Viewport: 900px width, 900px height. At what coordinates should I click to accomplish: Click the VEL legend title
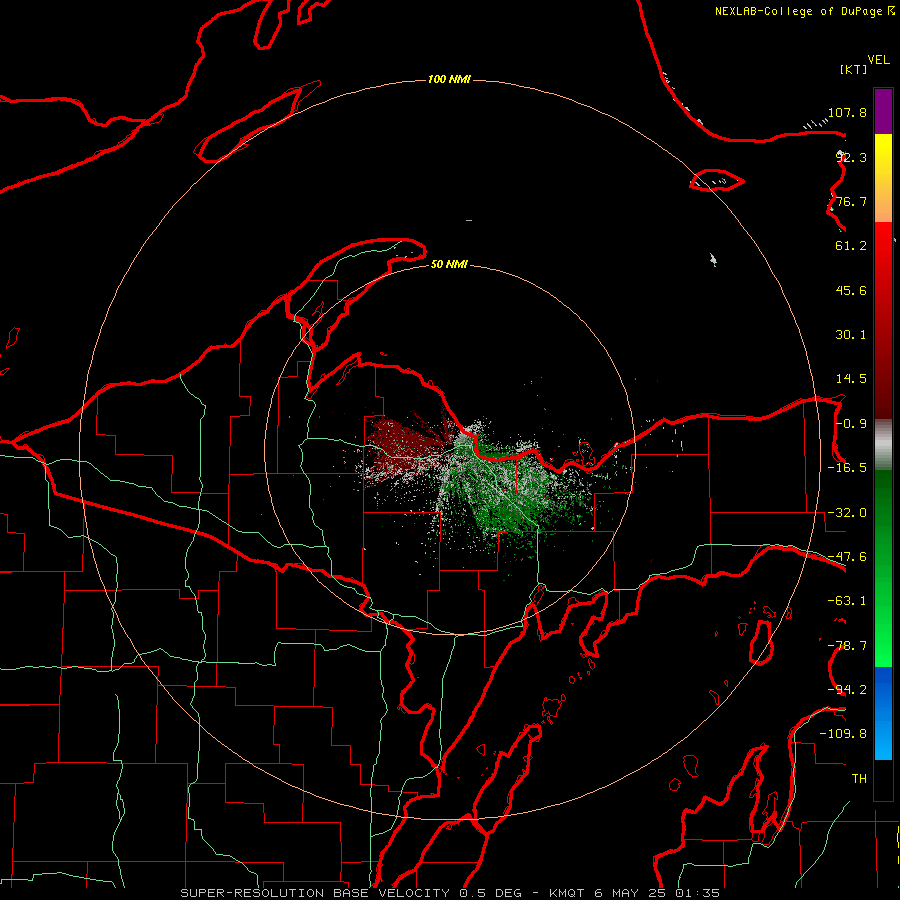tap(878, 60)
